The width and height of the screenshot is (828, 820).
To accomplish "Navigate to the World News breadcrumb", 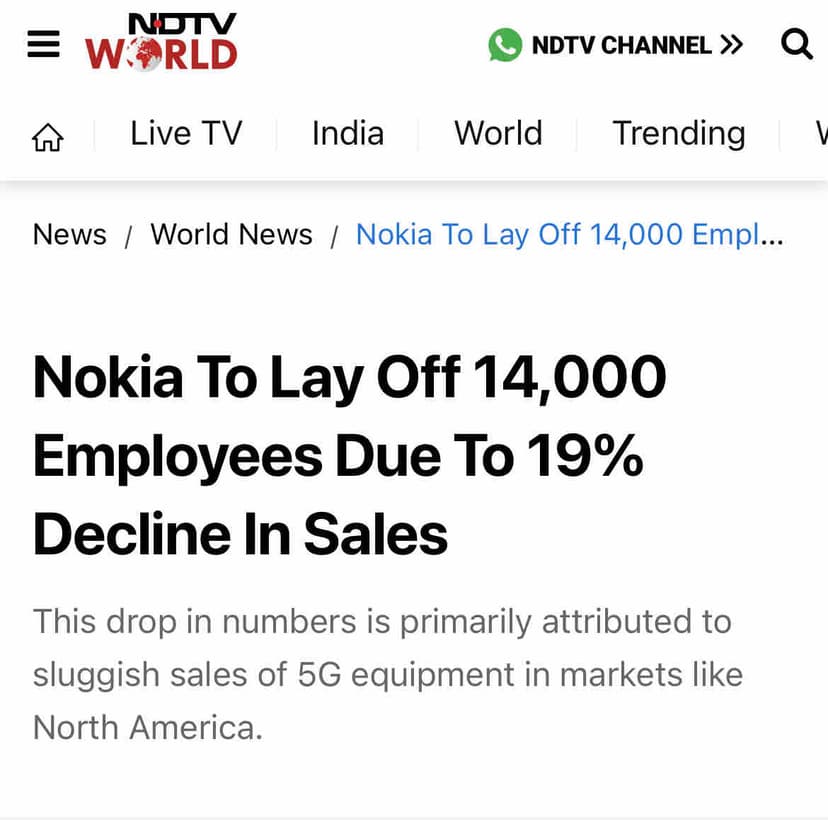I will (x=231, y=234).
